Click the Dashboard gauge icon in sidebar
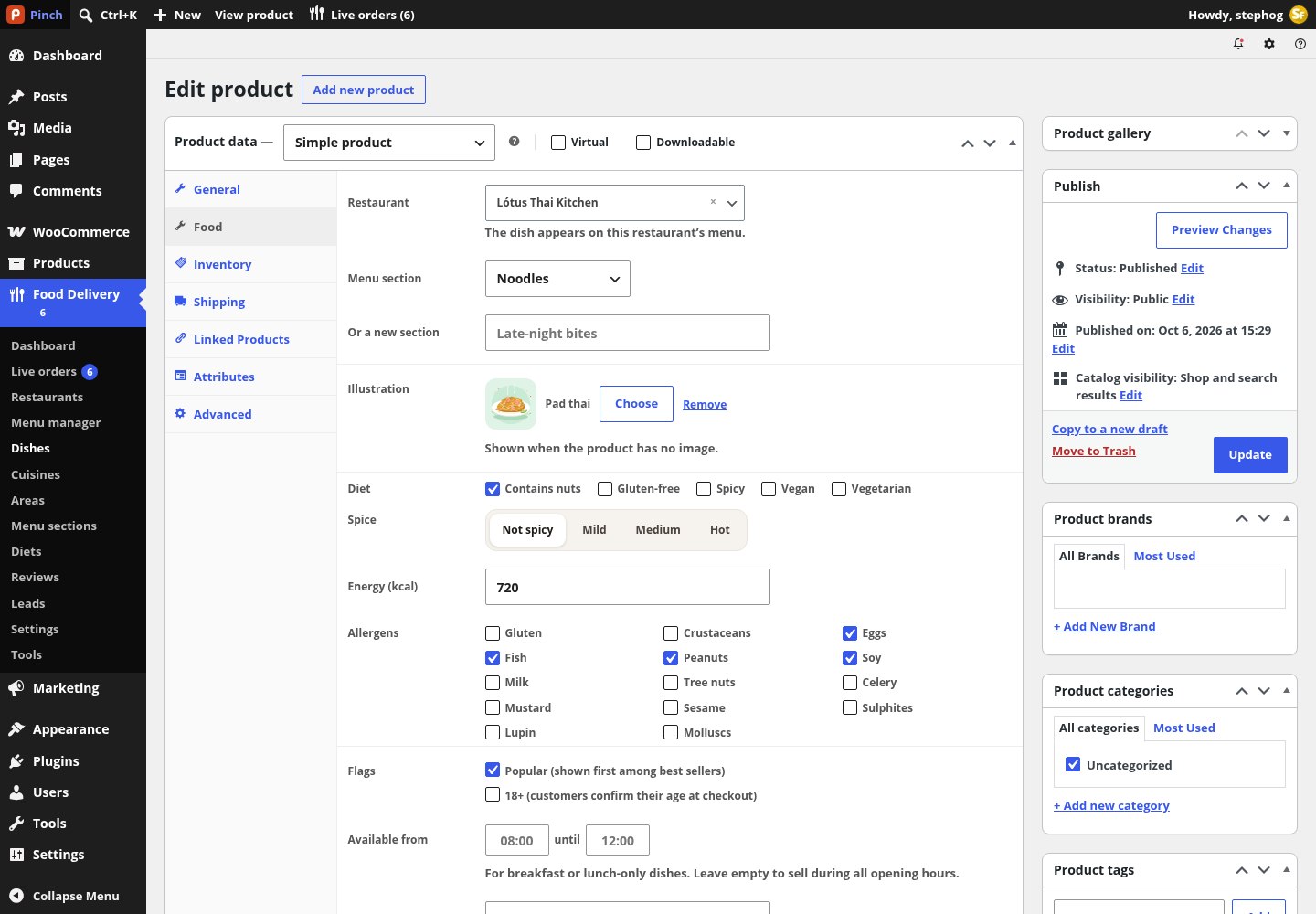The height and width of the screenshot is (914, 1316). pos(16,56)
